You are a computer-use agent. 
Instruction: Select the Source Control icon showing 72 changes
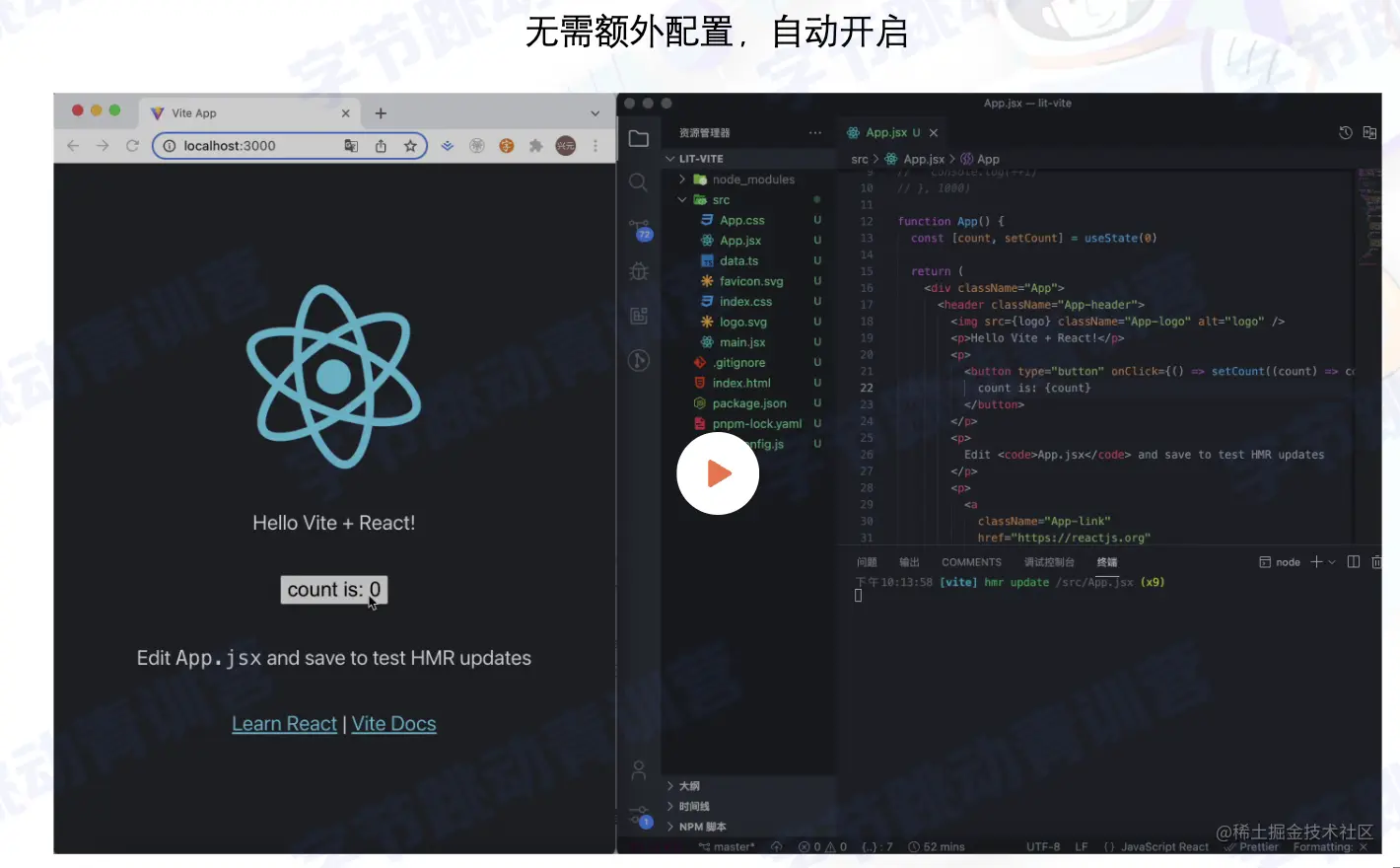638,226
